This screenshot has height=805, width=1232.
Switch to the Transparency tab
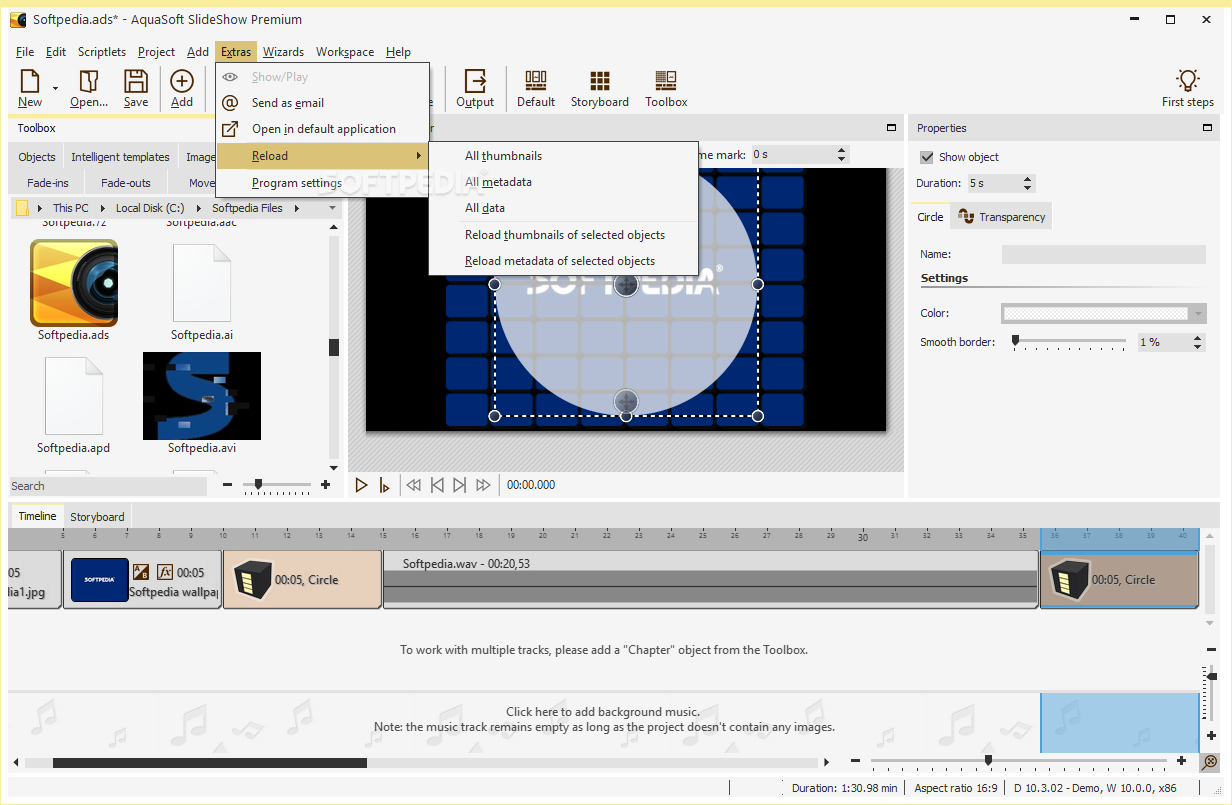[1001, 217]
